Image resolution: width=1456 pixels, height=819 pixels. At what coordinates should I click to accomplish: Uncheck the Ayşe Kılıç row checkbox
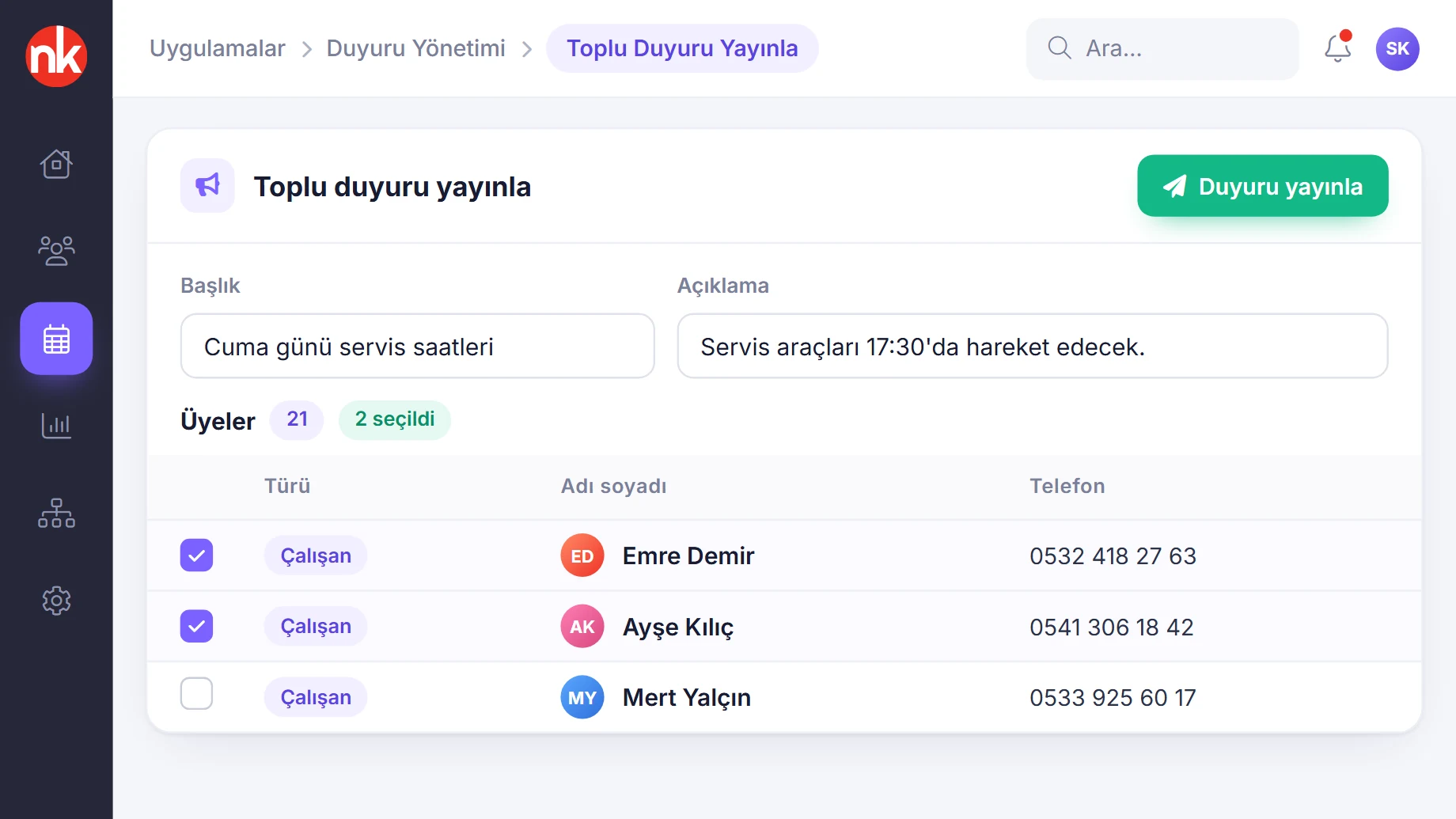[196, 626]
